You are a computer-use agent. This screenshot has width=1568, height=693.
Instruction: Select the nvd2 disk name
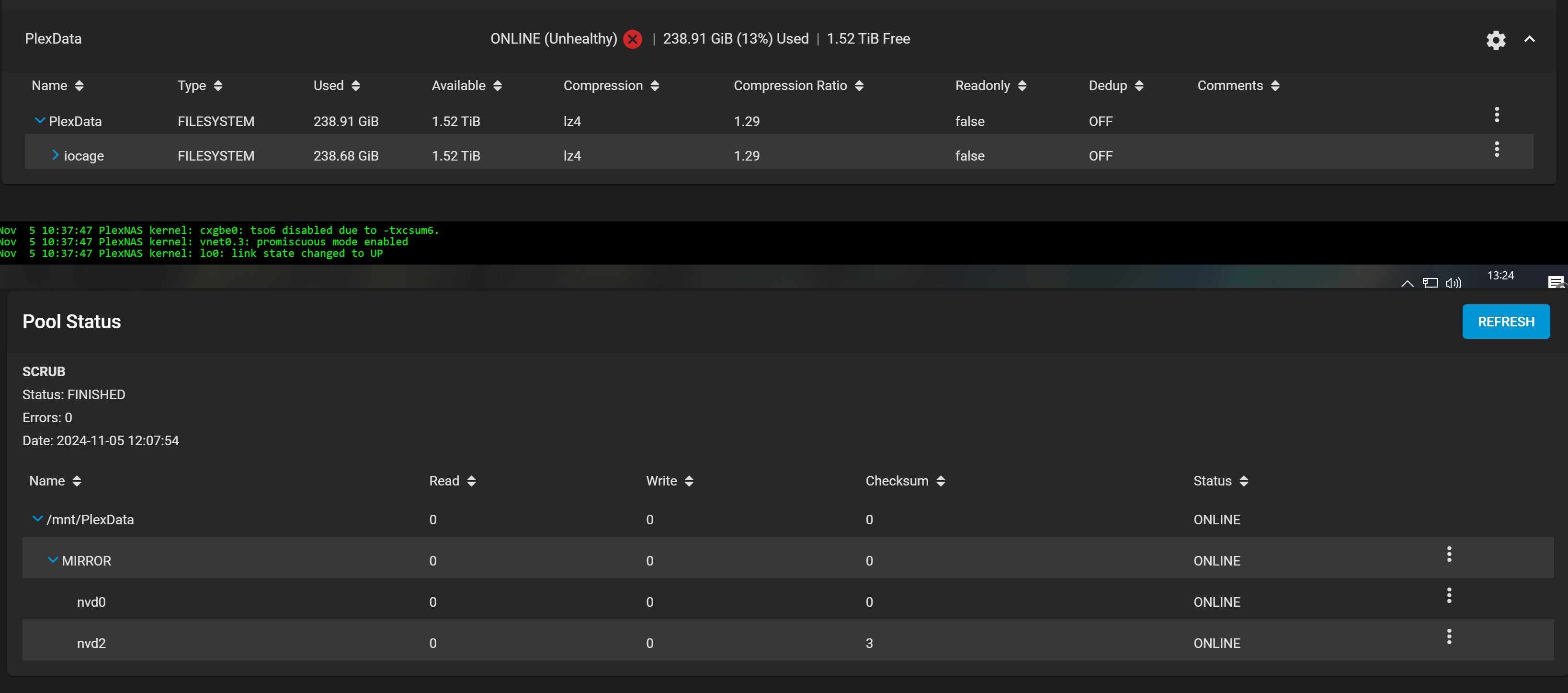tap(91, 643)
